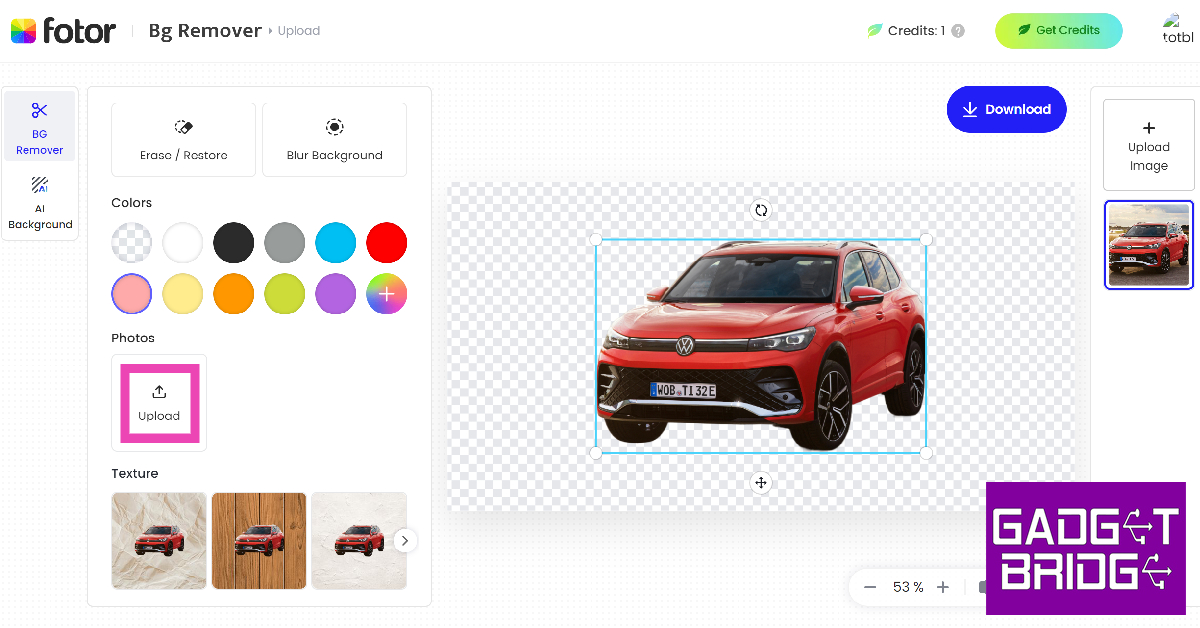Apply crumpled paper texture background

(159, 540)
